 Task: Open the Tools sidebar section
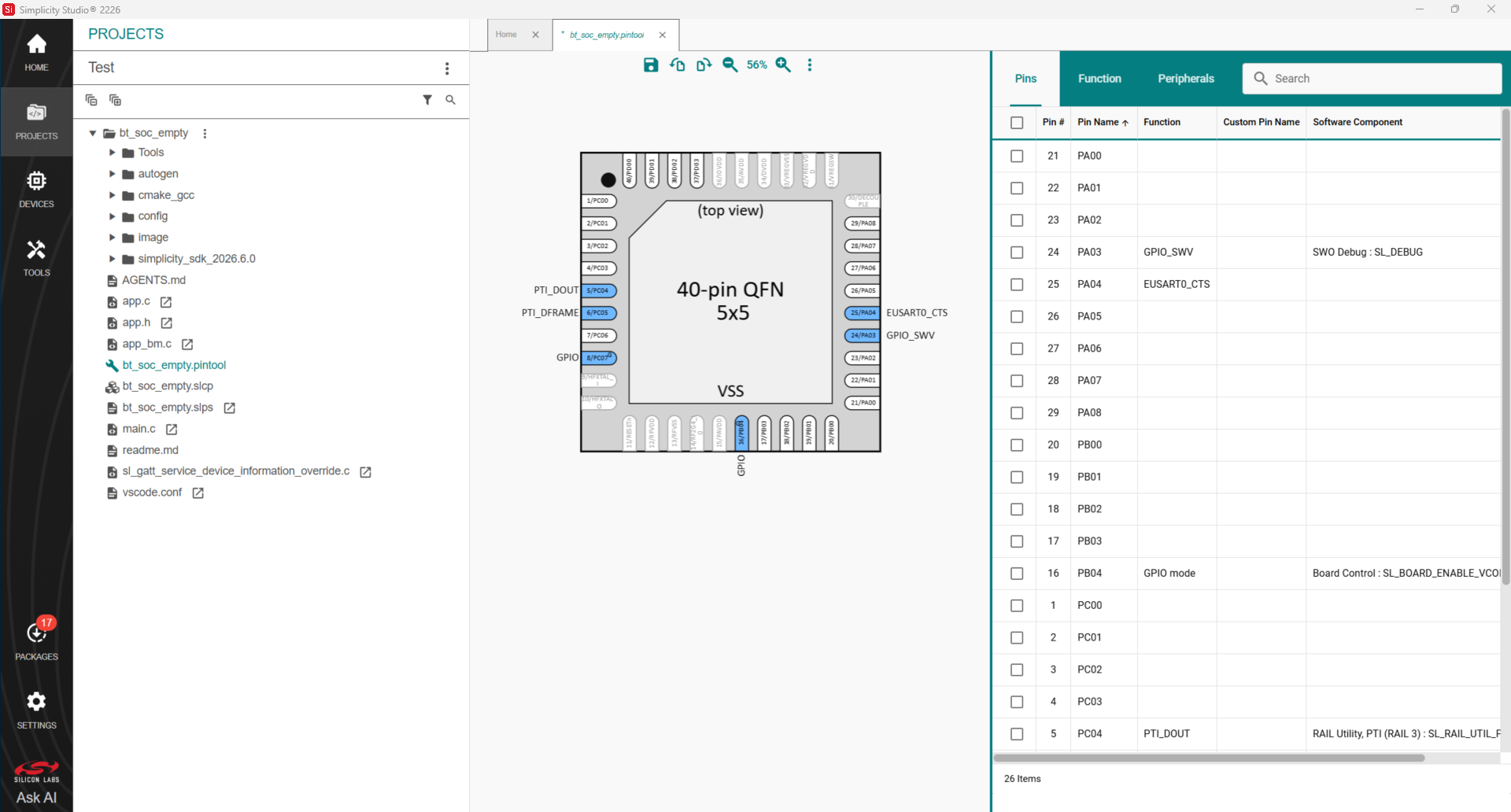(x=36, y=258)
